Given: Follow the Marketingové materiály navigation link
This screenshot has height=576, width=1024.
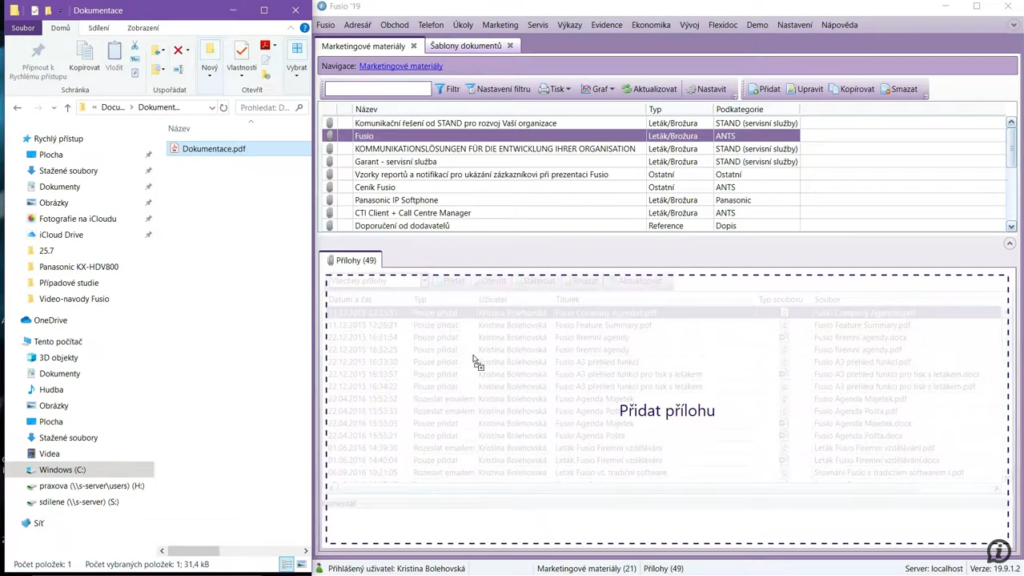Looking at the screenshot, I should click(400, 66).
